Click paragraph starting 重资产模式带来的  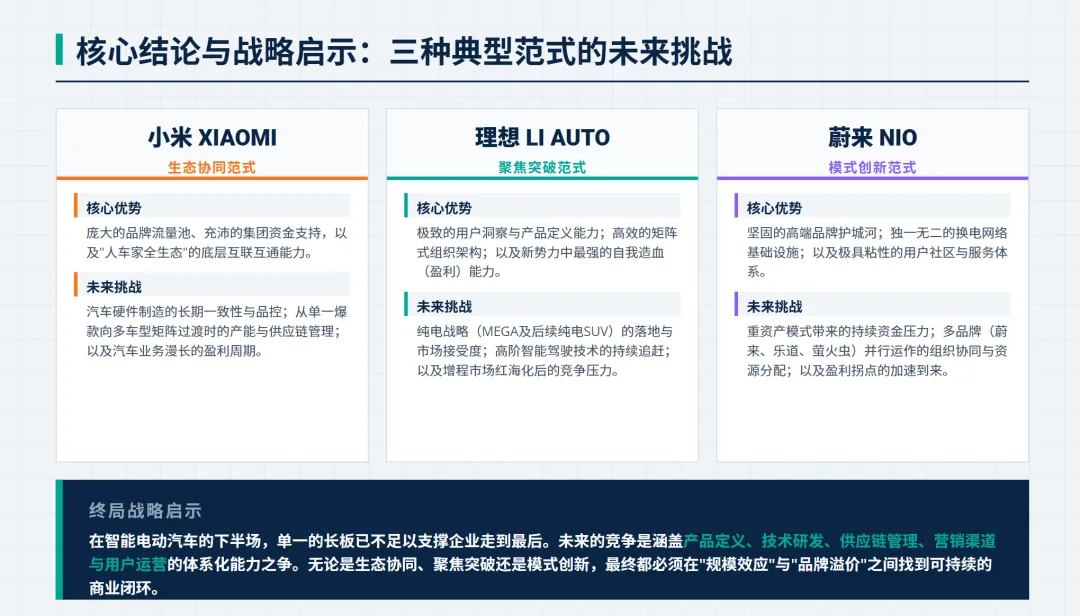(x=878, y=351)
